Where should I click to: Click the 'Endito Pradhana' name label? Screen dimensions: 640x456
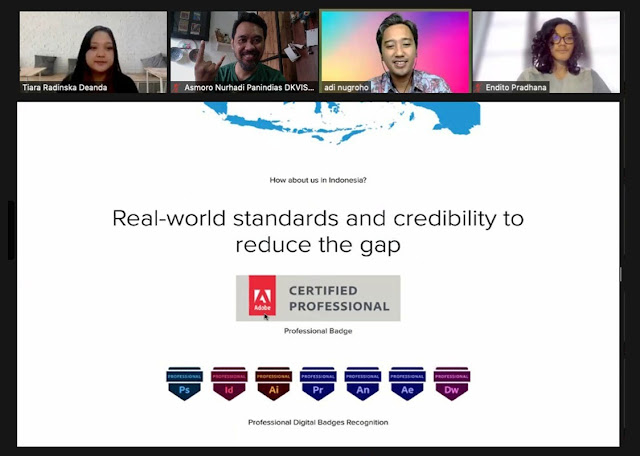coord(516,87)
